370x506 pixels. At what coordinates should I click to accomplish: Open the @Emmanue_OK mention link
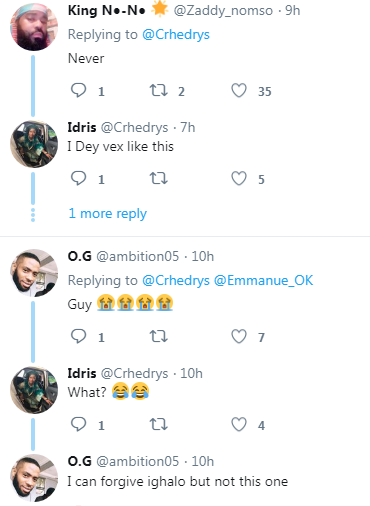coord(263,280)
